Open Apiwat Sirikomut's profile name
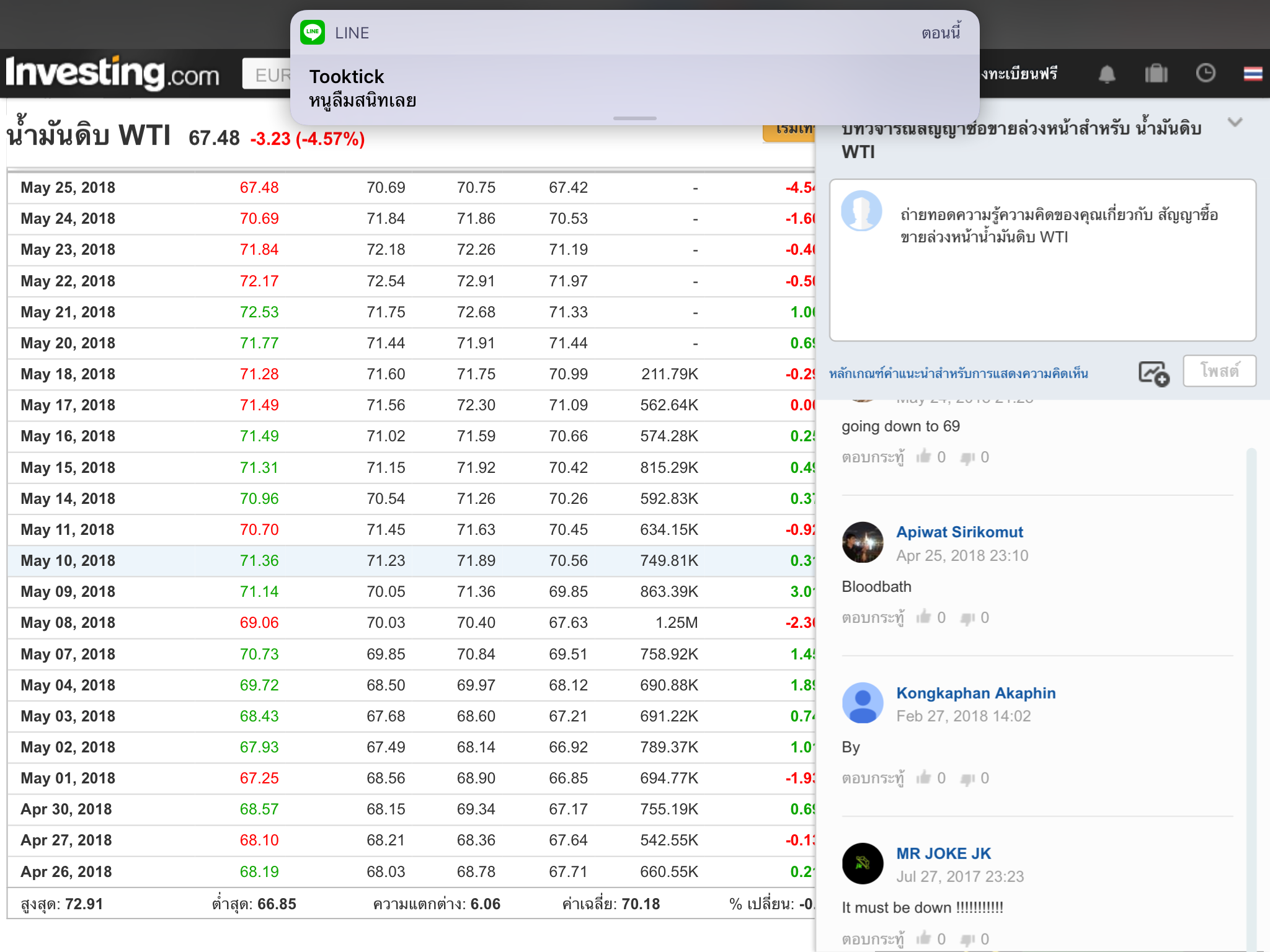The width and height of the screenshot is (1270, 952). [959, 532]
